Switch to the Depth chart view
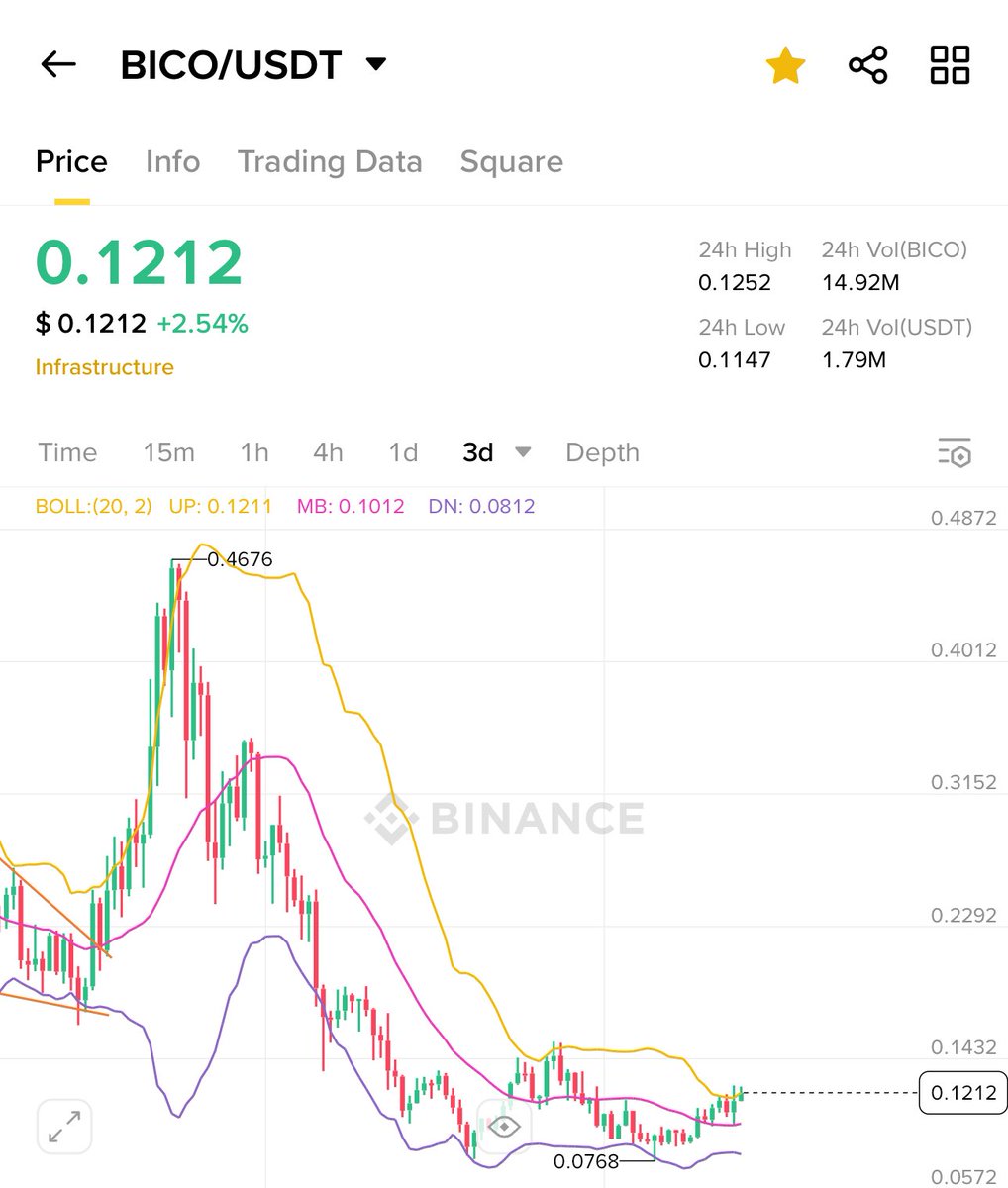Image resolution: width=1008 pixels, height=1188 pixels. point(602,452)
